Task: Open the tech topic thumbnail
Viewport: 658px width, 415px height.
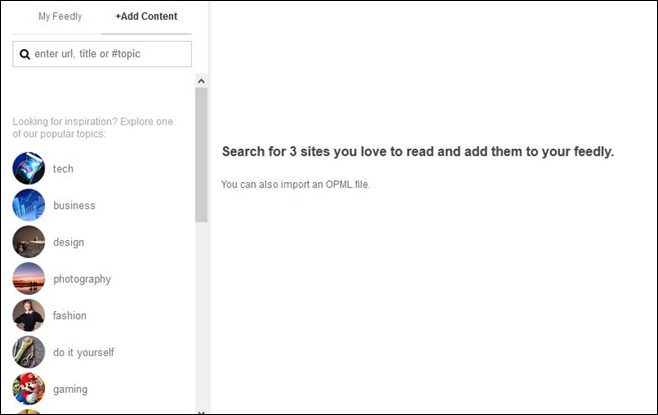Action: point(29,168)
